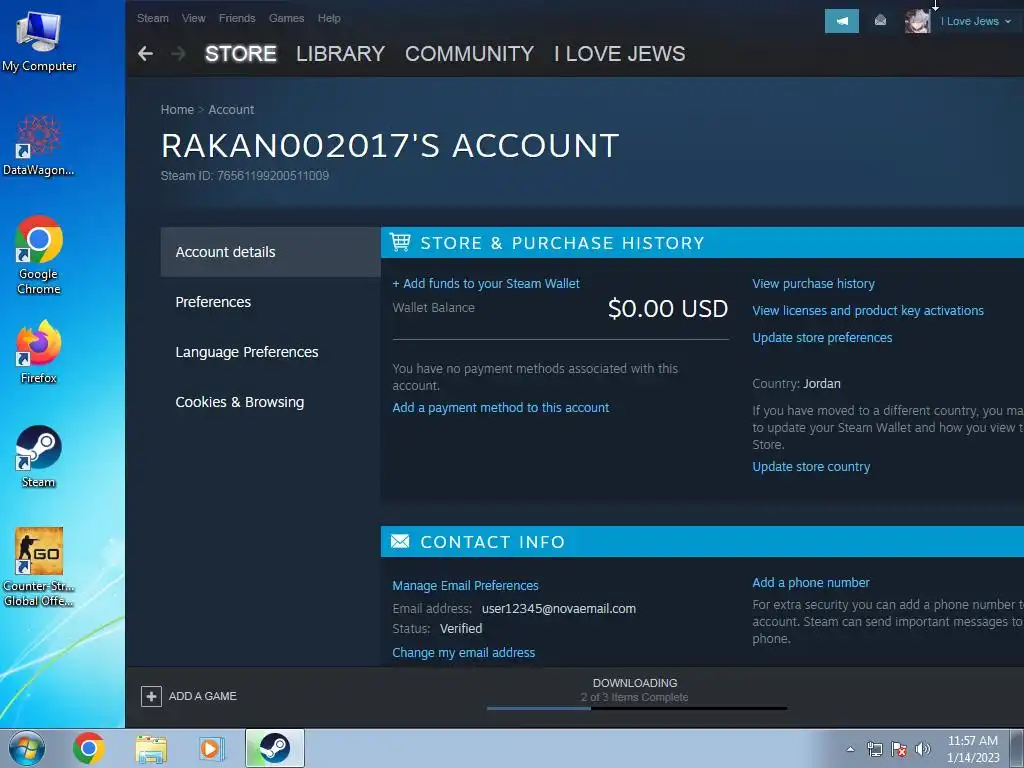Click the ADD A GAME button
The width and height of the screenshot is (1024, 768).
pos(189,696)
